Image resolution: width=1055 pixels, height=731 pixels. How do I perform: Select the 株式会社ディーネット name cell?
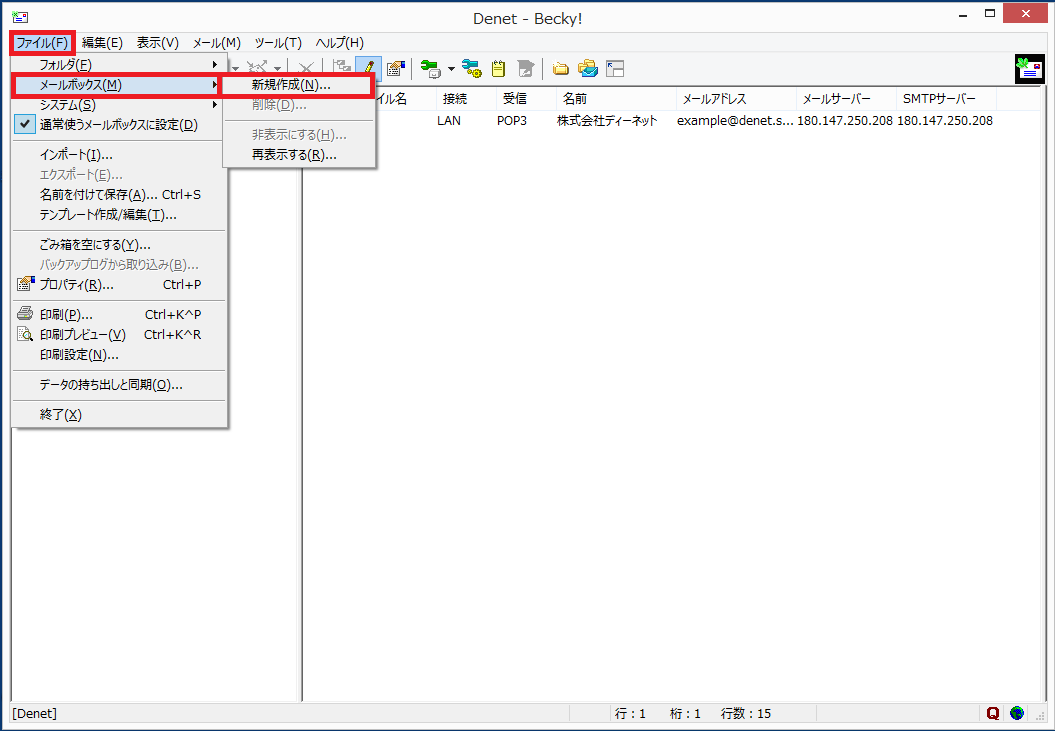(x=607, y=121)
